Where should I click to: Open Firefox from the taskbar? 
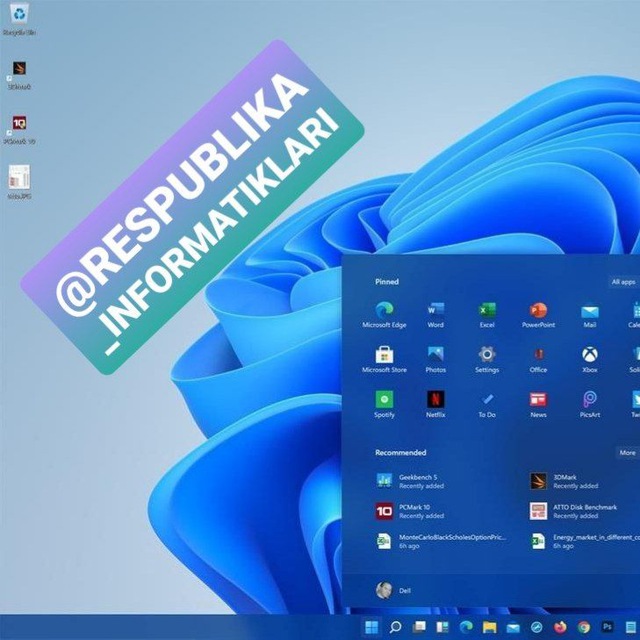(x=560, y=627)
